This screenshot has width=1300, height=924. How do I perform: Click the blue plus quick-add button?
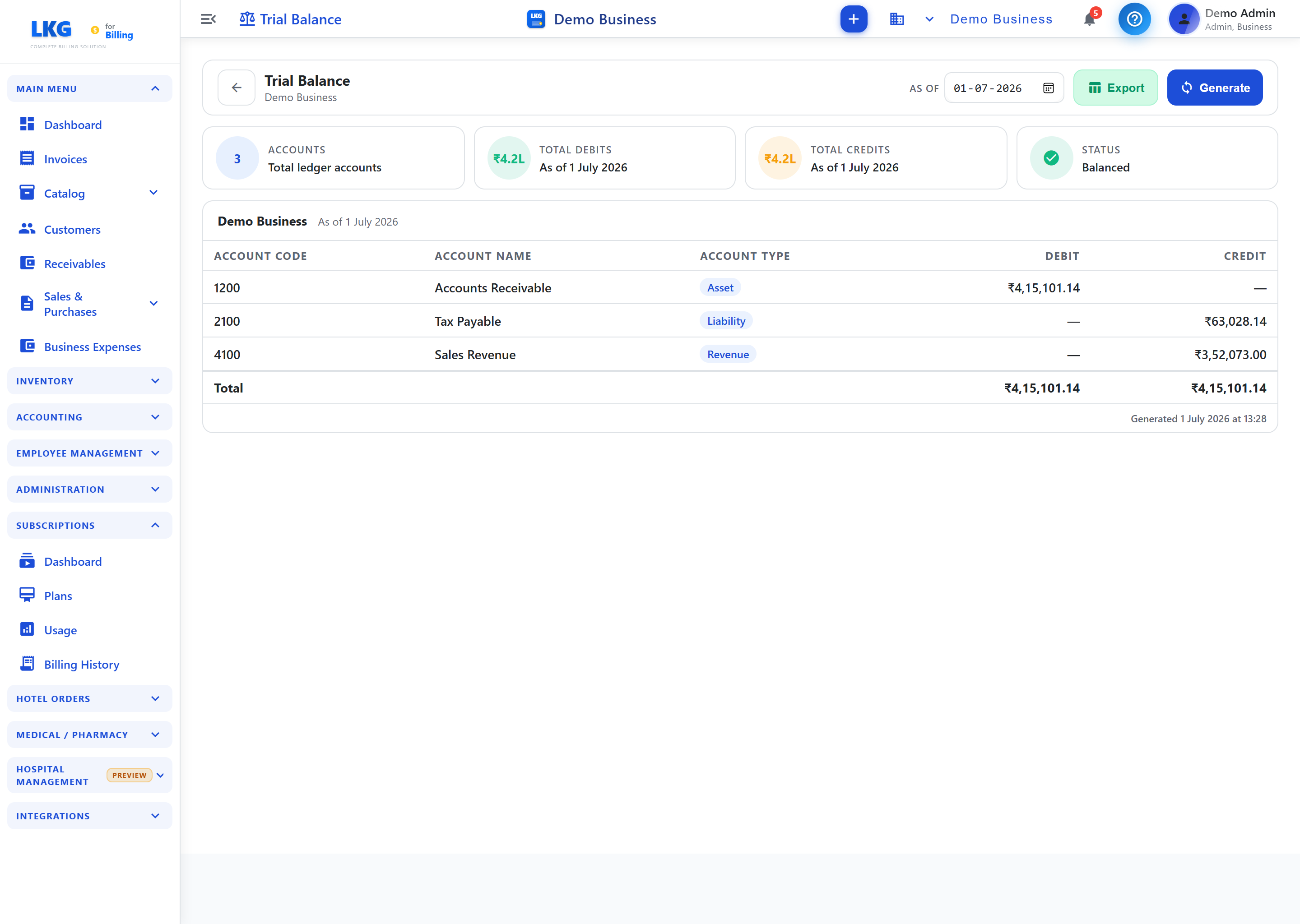tap(853, 19)
